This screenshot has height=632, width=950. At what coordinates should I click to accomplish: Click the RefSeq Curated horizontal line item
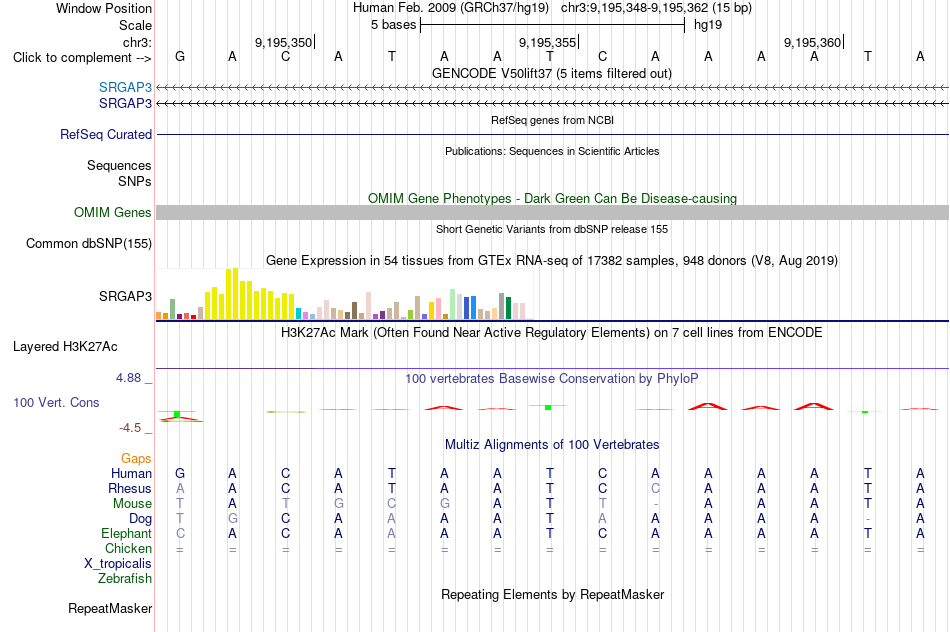pyautogui.click(x=553, y=135)
